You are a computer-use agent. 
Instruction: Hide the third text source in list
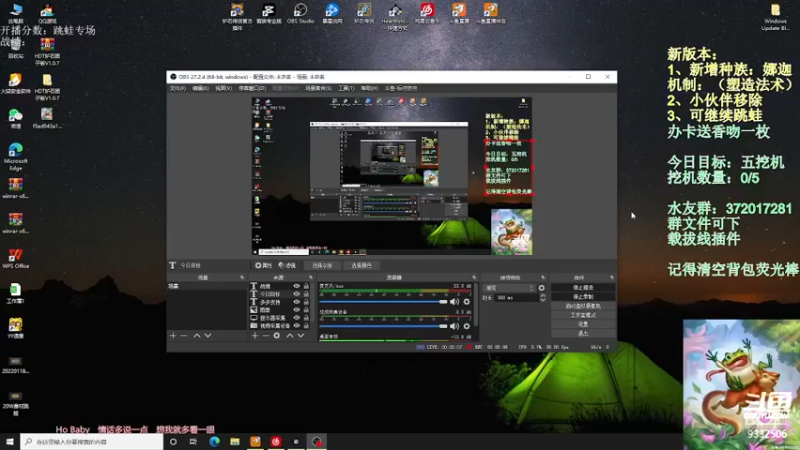click(x=296, y=302)
